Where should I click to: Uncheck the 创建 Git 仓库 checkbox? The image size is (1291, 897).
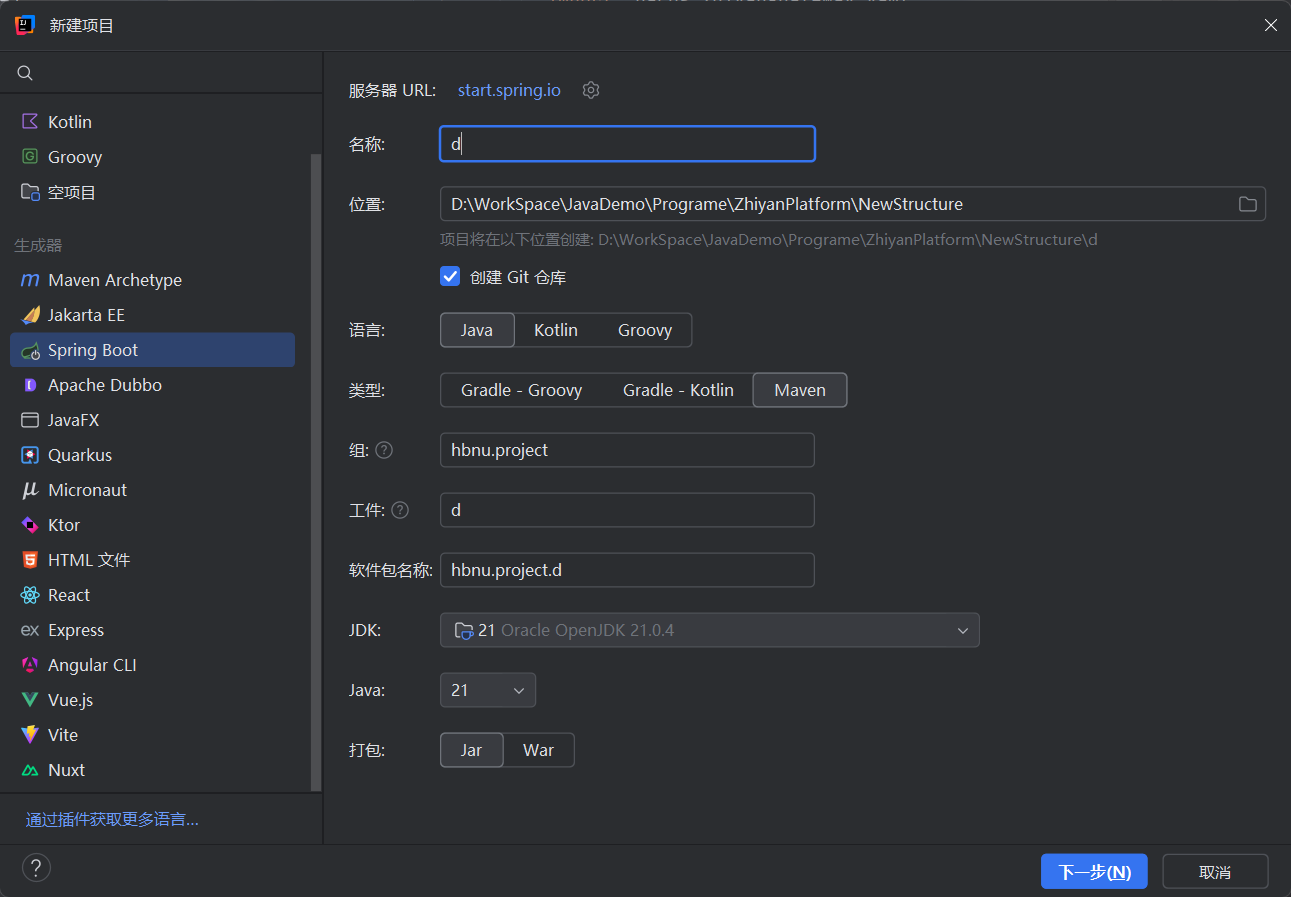[450, 277]
